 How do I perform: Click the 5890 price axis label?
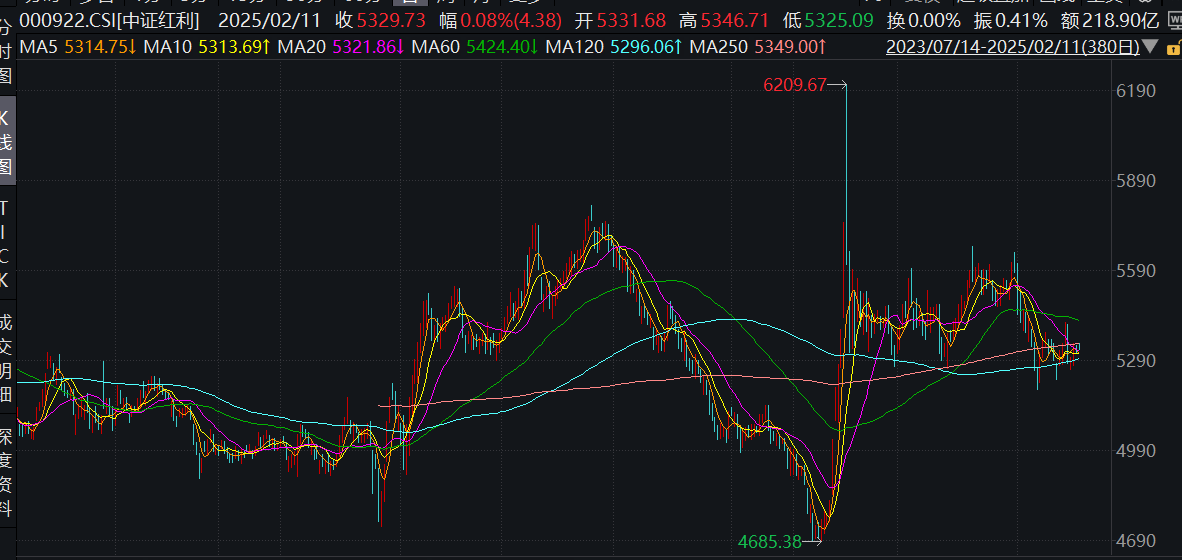[x=1134, y=181]
